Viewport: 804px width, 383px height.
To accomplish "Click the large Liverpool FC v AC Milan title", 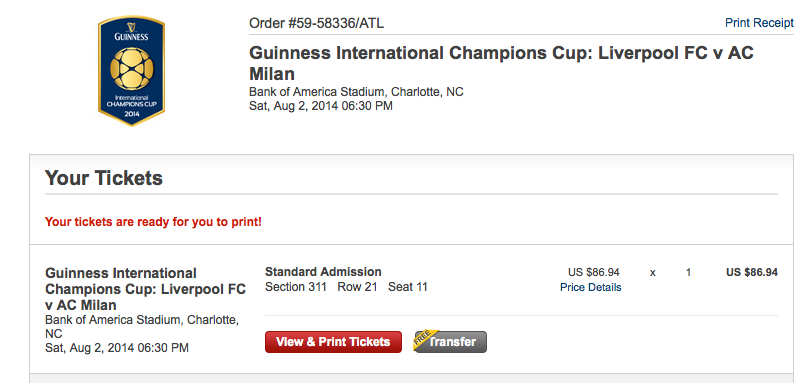I will click(x=501, y=63).
